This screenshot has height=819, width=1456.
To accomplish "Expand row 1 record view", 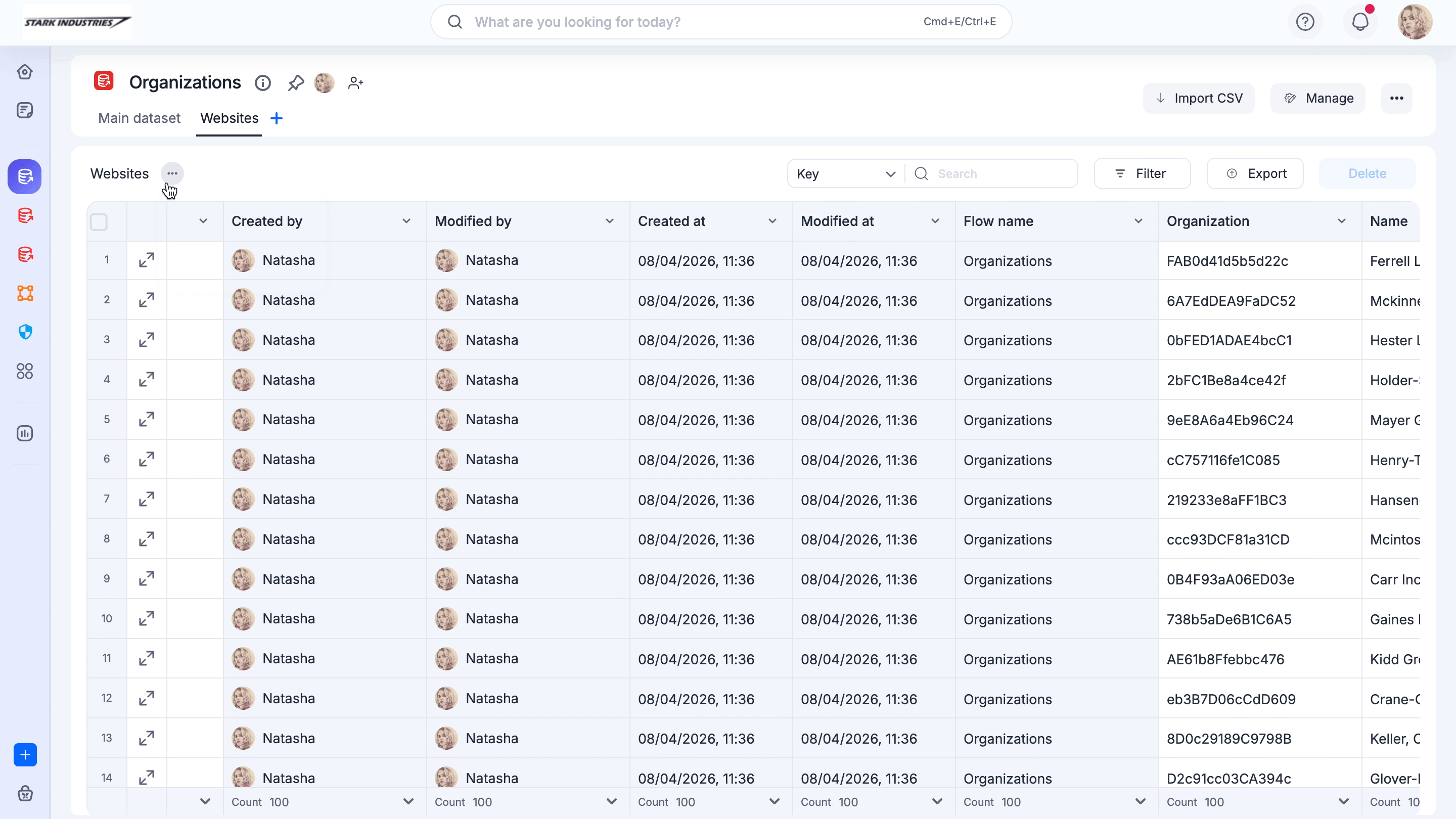I will tap(147, 260).
